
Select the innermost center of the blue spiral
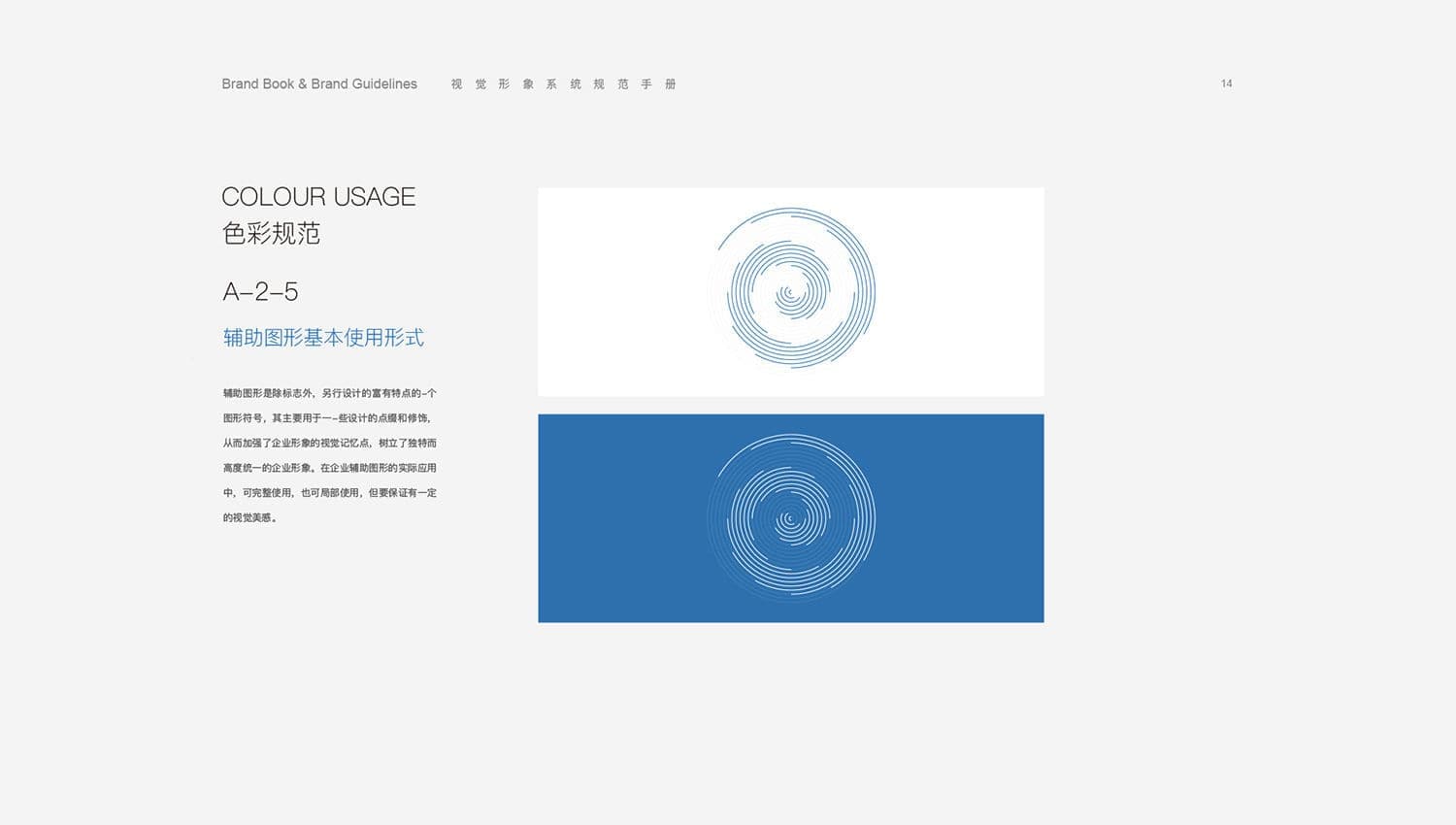791,292
